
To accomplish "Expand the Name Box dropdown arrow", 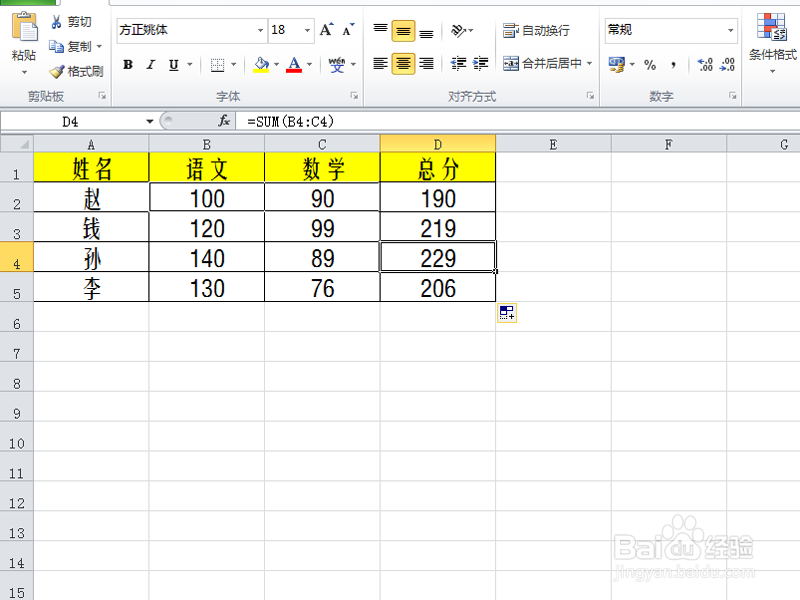I will coord(149,121).
